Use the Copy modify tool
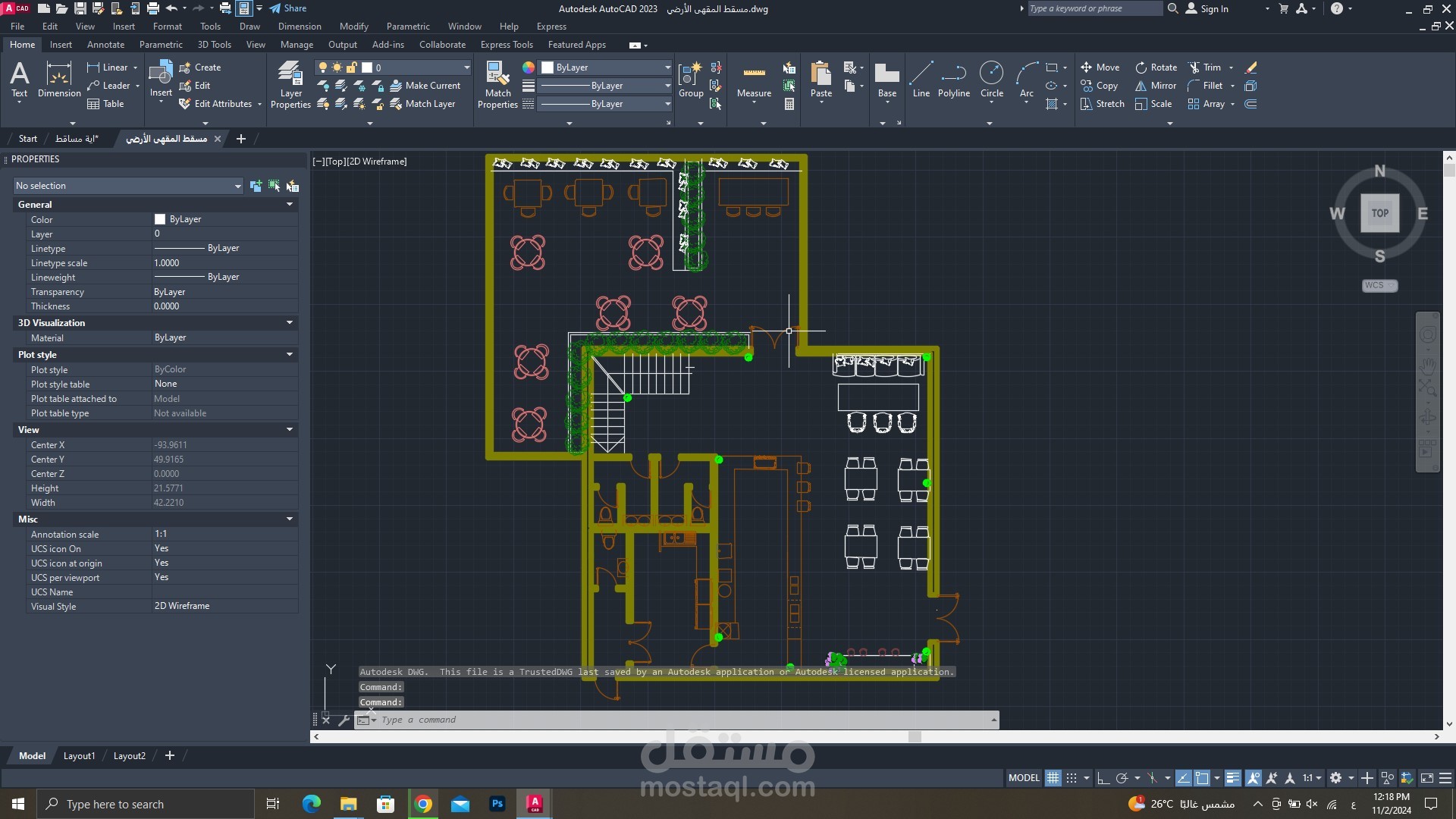This screenshot has height=819, width=1456. pyautogui.click(x=1100, y=86)
